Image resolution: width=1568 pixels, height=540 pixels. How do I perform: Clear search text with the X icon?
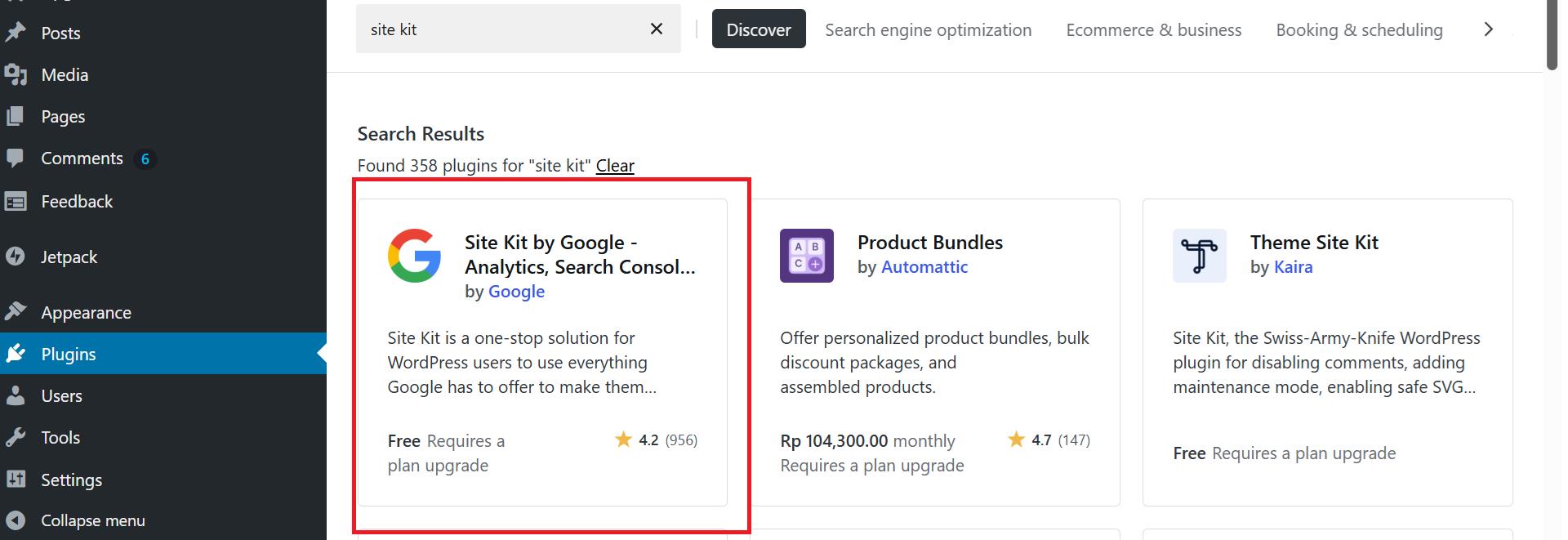pos(657,29)
